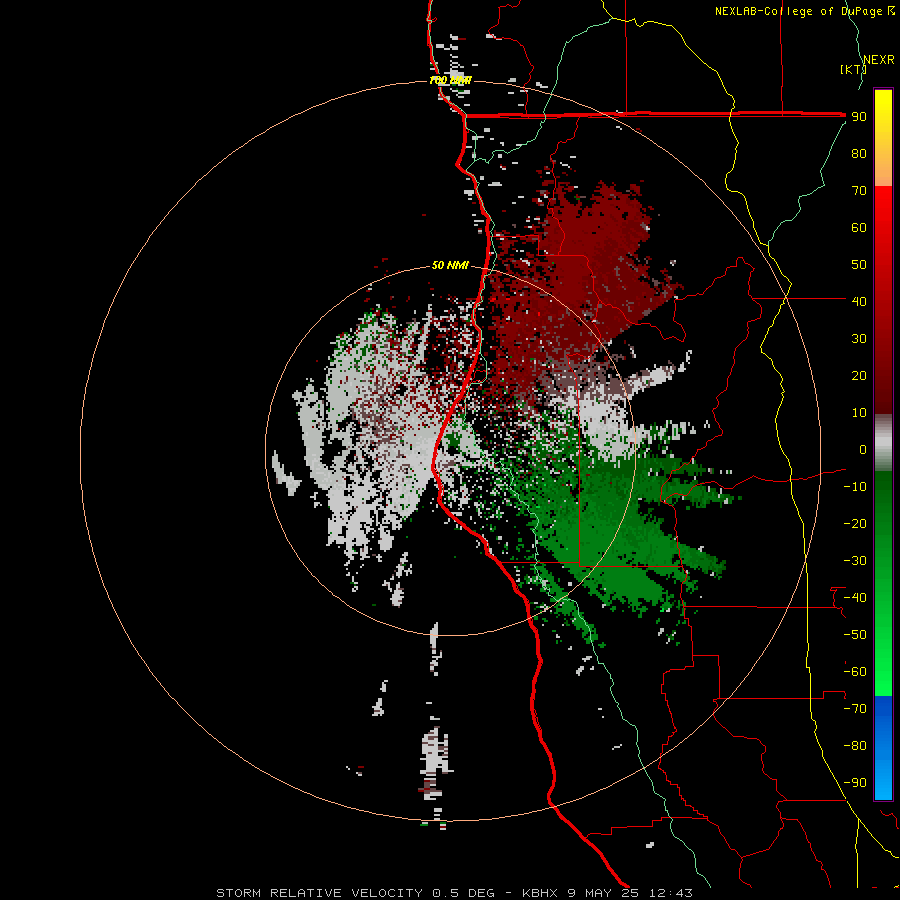Click the STORM RELATIVE VELOCITY caption text

tap(320, 893)
